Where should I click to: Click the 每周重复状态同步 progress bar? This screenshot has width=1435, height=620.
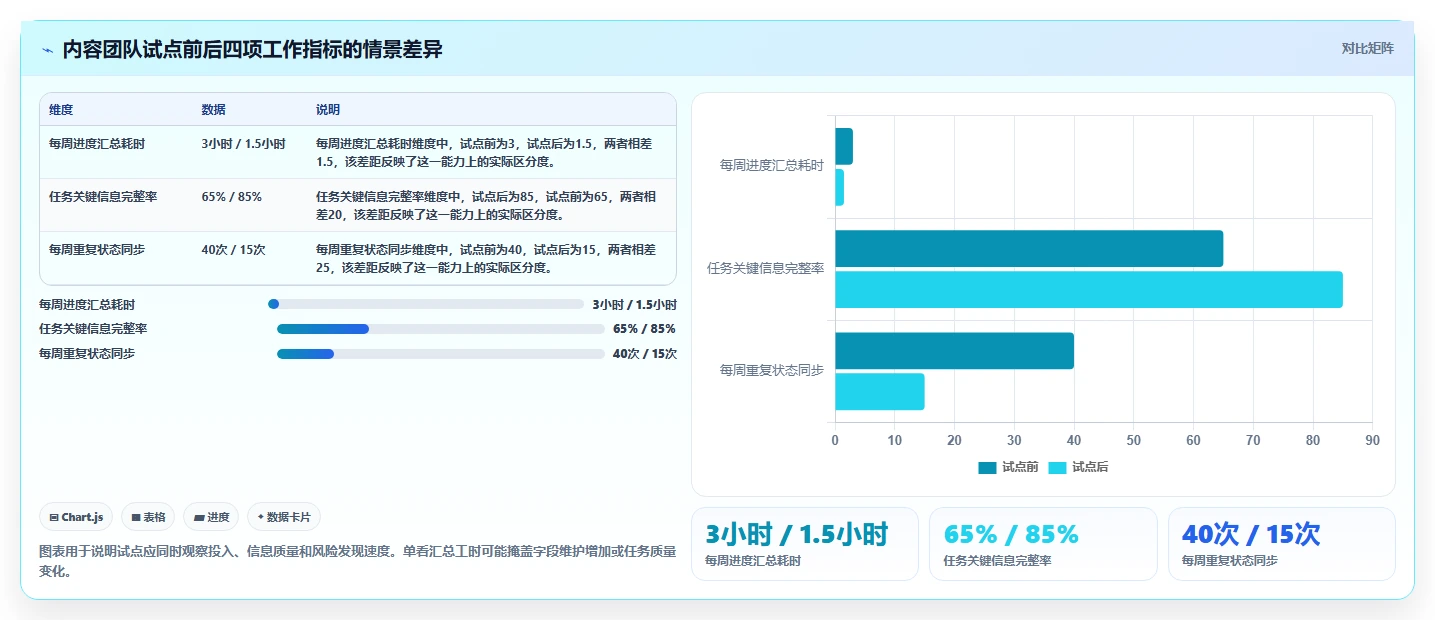tap(441, 354)
